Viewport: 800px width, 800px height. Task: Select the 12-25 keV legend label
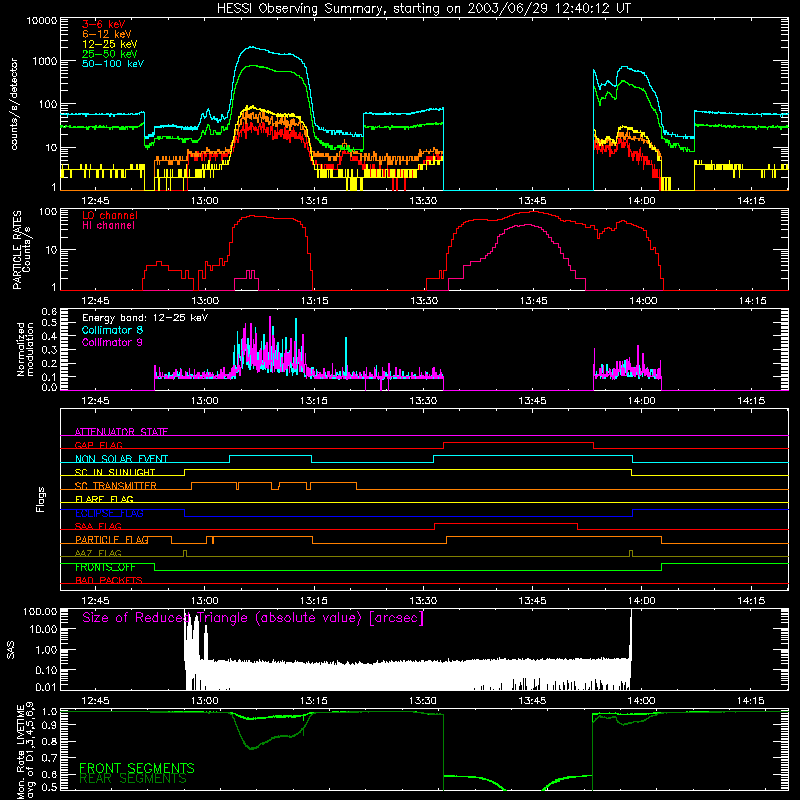(x=110, y=44)
